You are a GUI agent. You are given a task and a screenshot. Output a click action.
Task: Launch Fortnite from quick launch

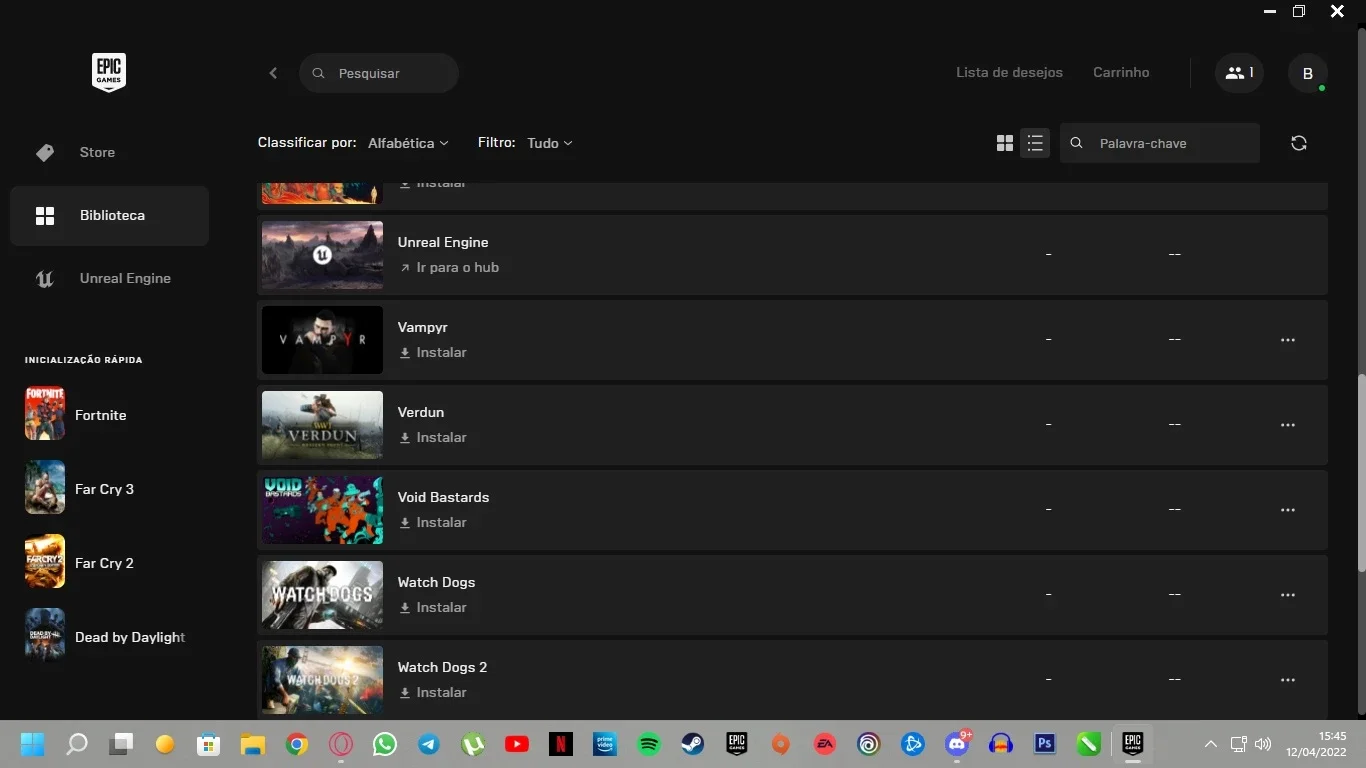coord(76,415)
